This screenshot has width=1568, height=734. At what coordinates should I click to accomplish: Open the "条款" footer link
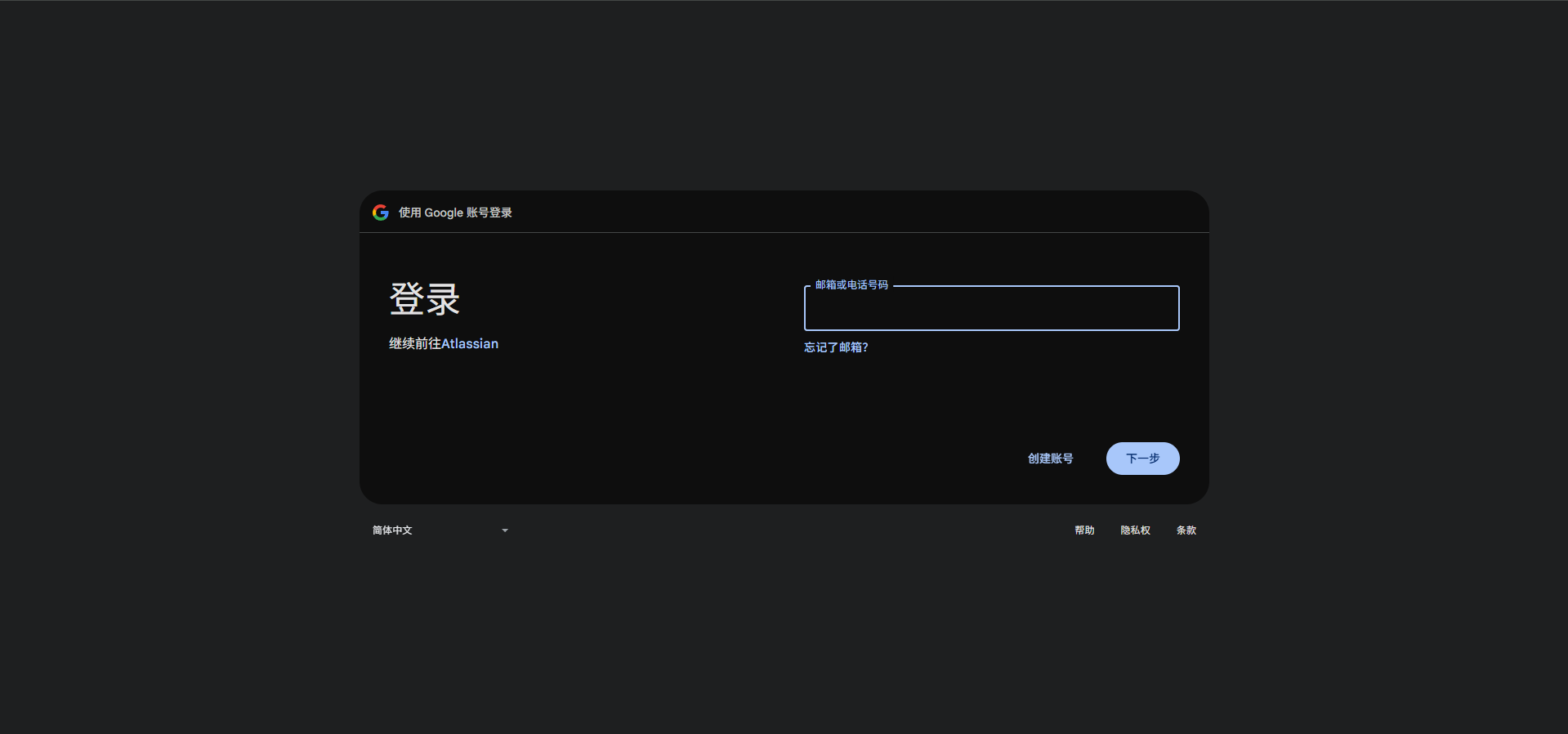coord(1186,530)
